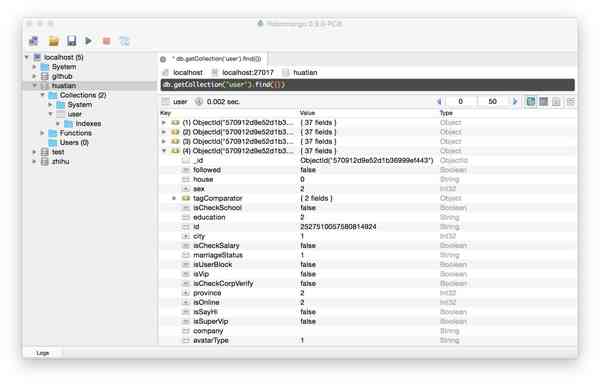The height and width of the screenshot is (385, 600).
Task: Select the isUserBlock field row
Action: (x=367, y=264)
